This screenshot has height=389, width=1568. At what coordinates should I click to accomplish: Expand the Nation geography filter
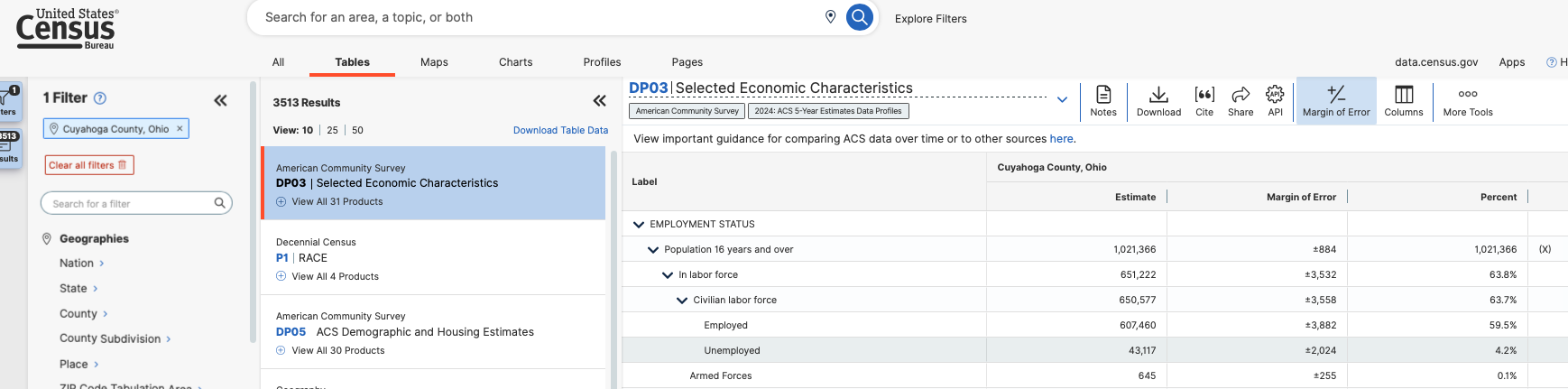point(81,263)
